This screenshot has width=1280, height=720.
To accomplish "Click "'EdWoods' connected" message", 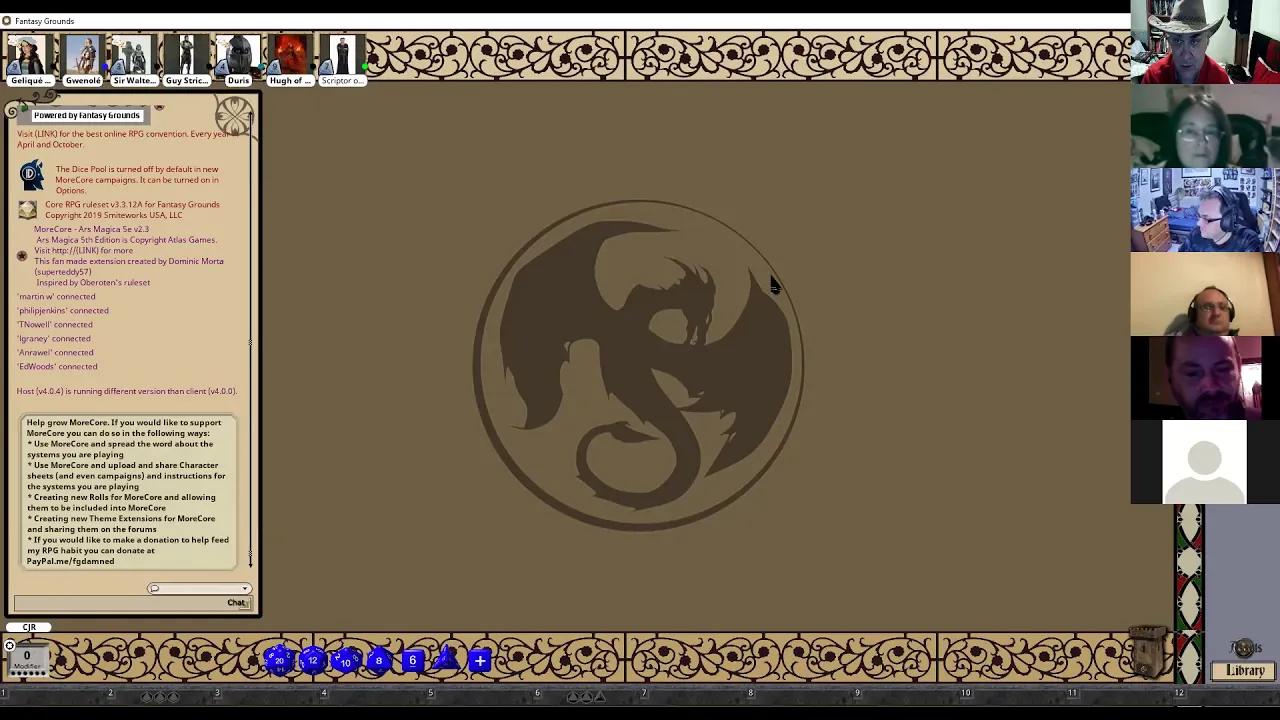I will click(57, 366).
